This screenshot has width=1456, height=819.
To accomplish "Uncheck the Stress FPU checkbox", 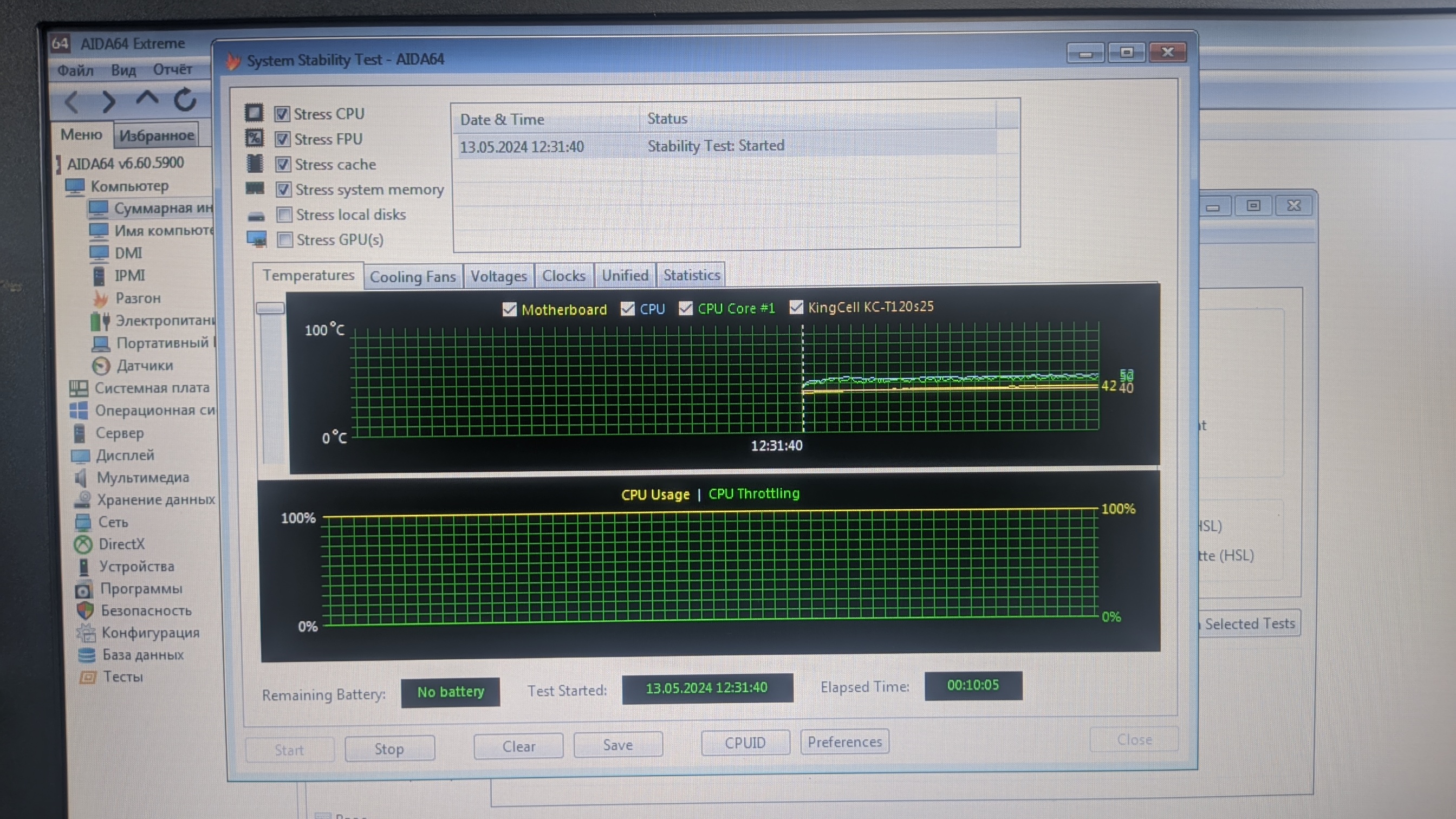I will click(x=283, y=139).
